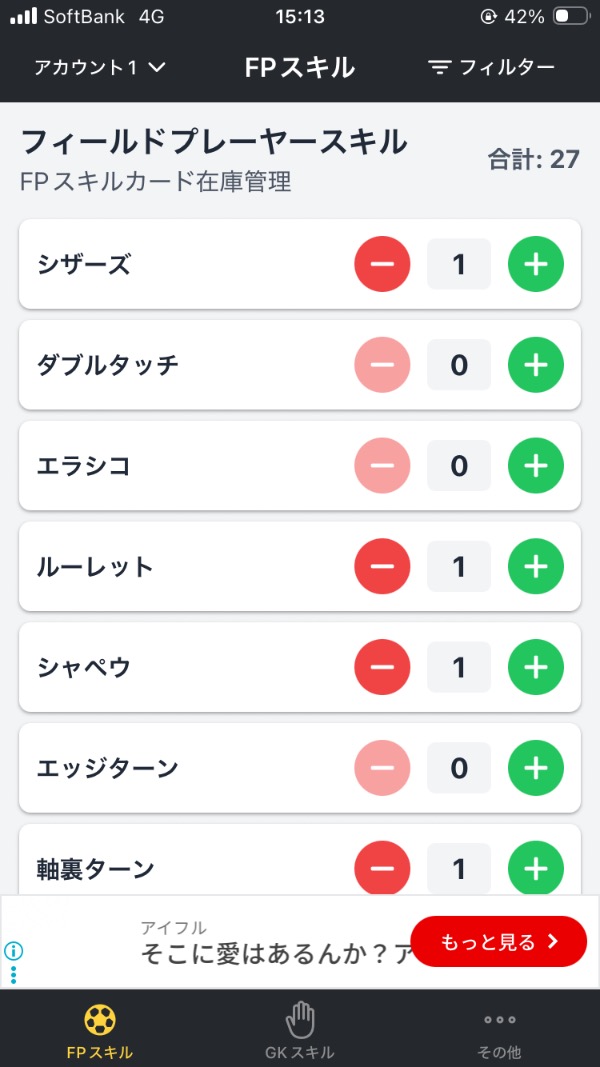The height and width of the screenshot is (1067, 600).
Task: Remove one ルーレット skill card
Action: [382, 567]
